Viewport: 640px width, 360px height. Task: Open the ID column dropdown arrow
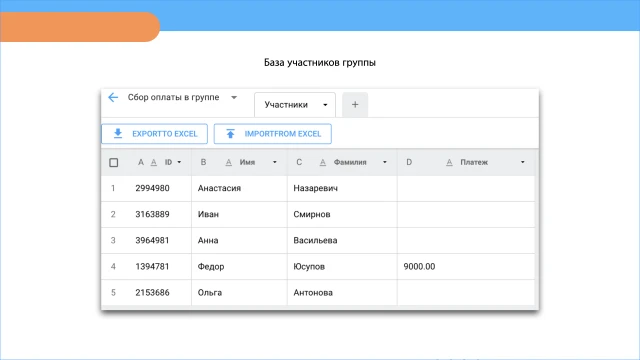pyautogui.click(x=179, y=162)
